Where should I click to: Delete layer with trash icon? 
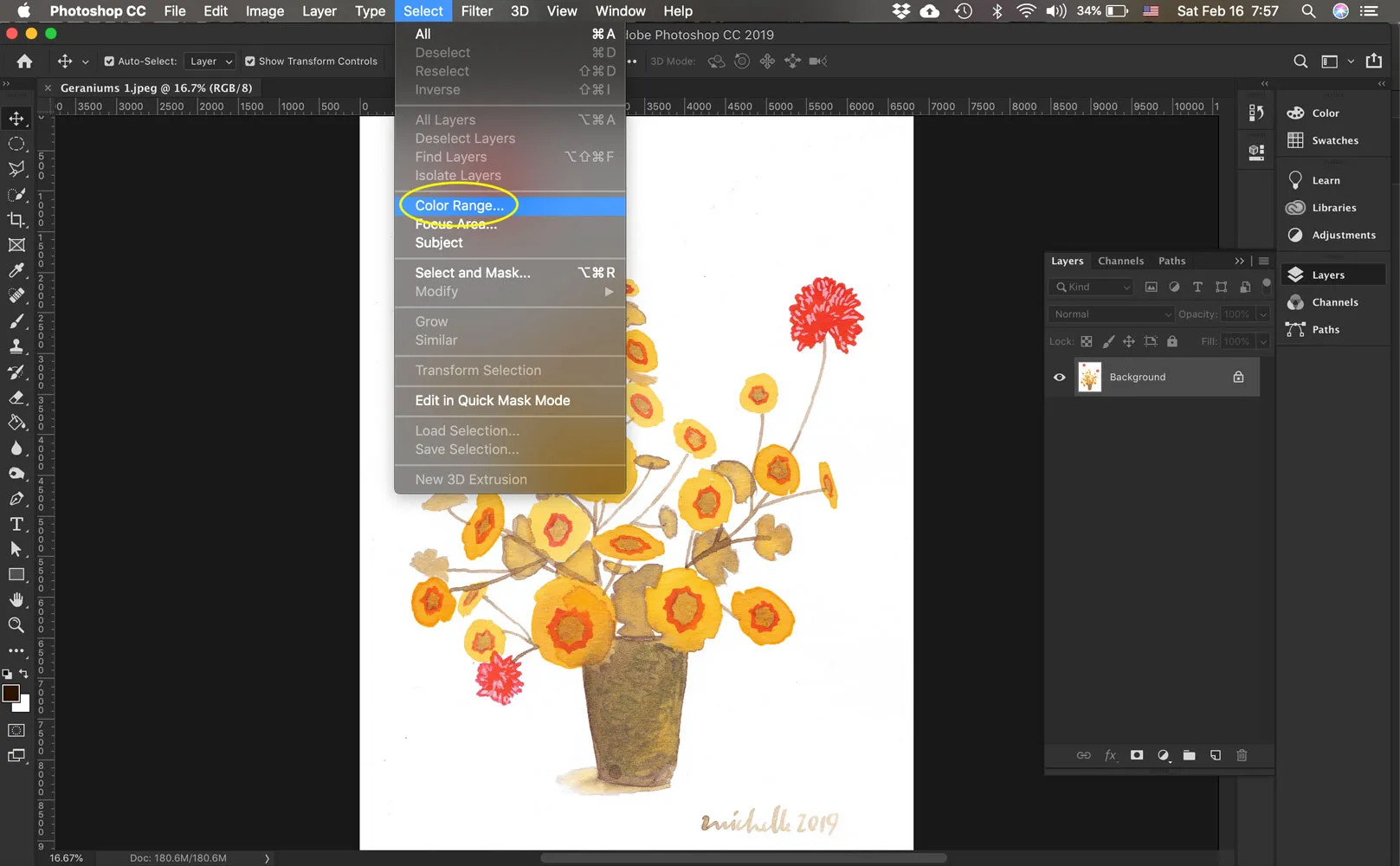(x=1242, y=755)
